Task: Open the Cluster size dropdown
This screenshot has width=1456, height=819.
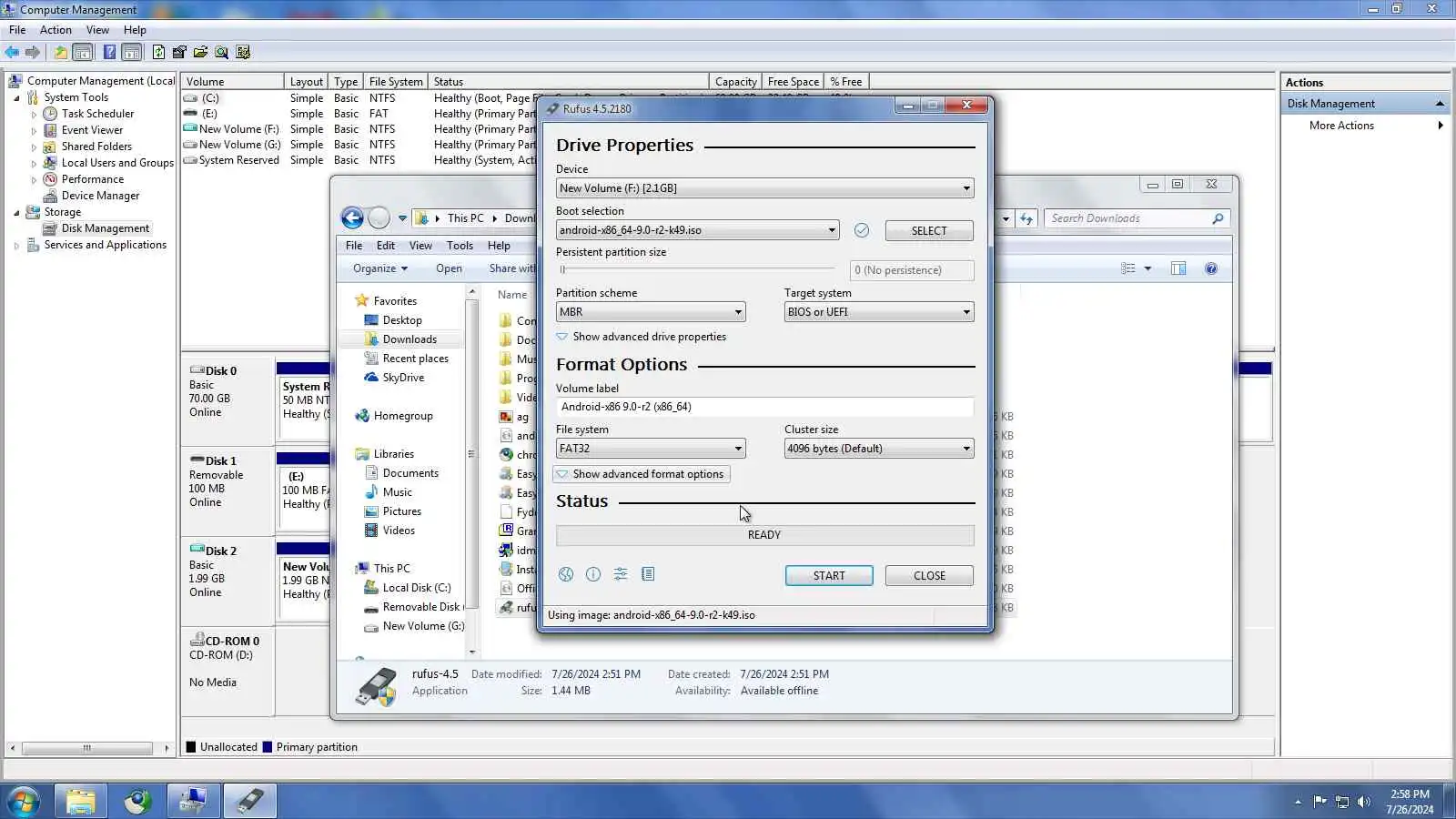Action: click(x=879, y=449)
